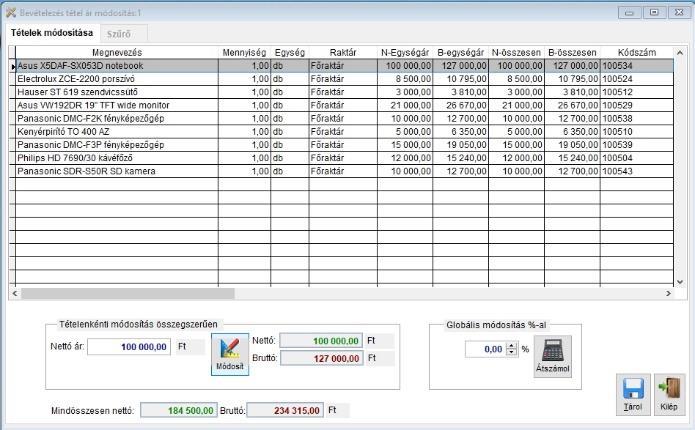Click code number 100512
Viewport: 695px width, 430px height.
click(x=617, y=92)
